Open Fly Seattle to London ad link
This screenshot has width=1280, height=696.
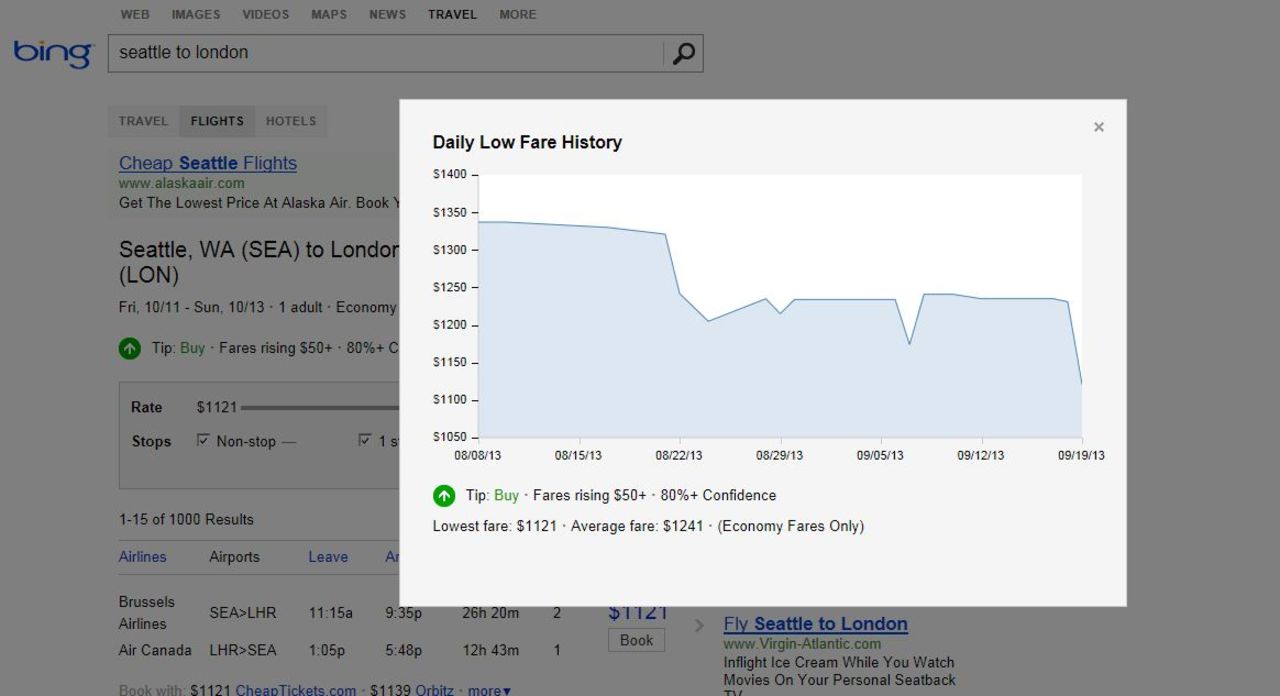(815, 624)
